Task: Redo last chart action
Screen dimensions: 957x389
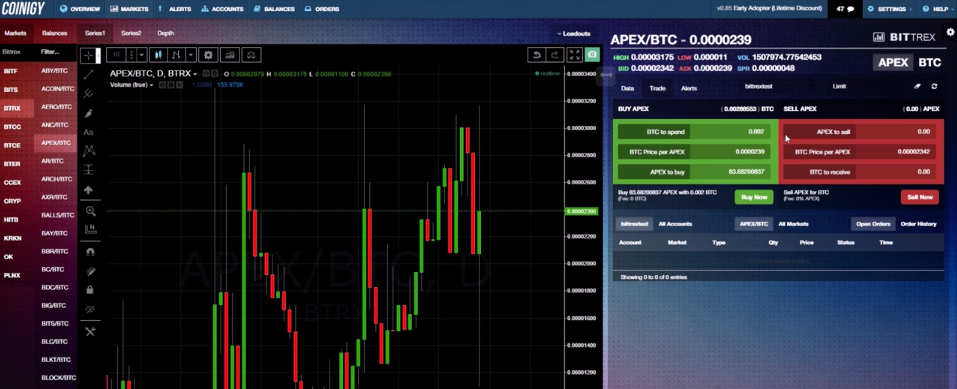Action: click(555, 55)
